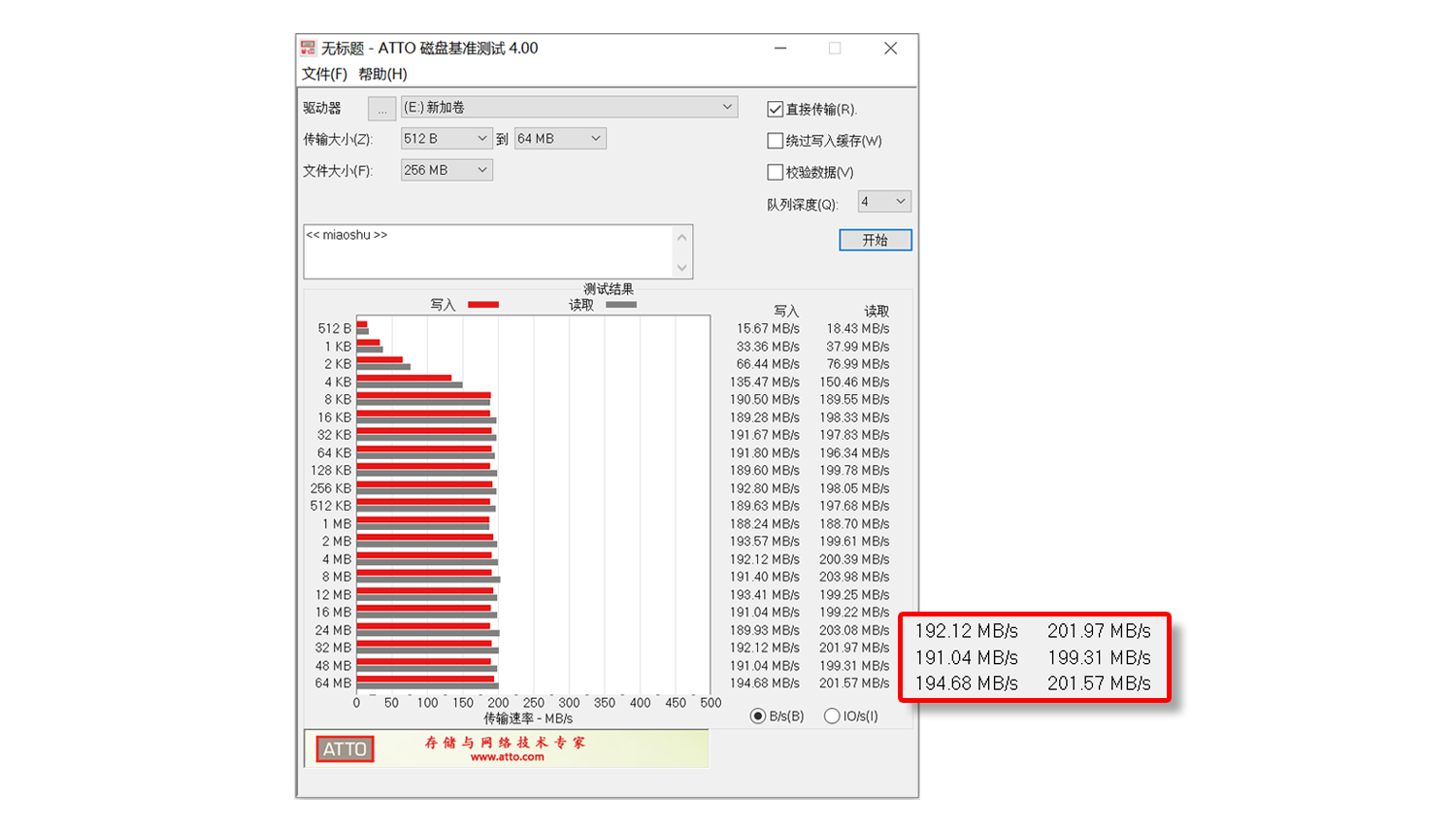Select the IO/s(I) radio button
The height and width of the screenshot is (832, 1456).
tap(832, 716)
